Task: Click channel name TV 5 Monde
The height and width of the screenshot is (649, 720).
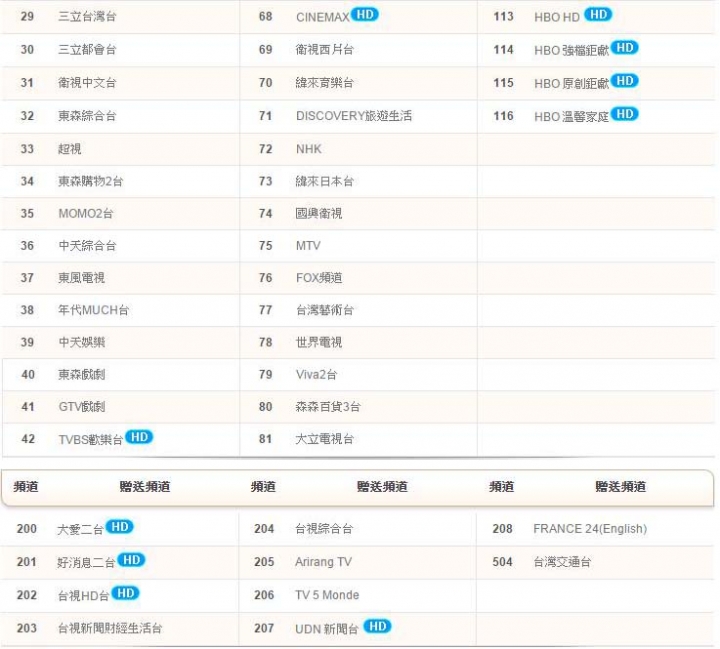Action: [x=327, y=595]
